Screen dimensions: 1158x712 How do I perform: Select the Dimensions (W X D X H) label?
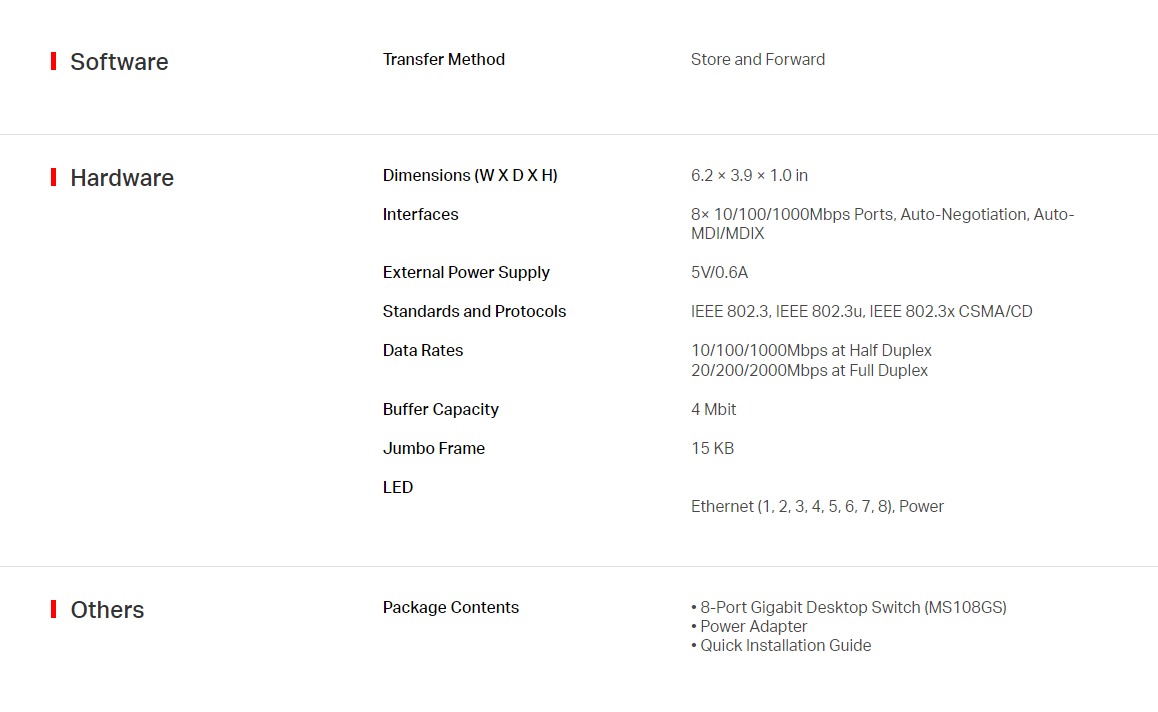[x=470, y=175]
